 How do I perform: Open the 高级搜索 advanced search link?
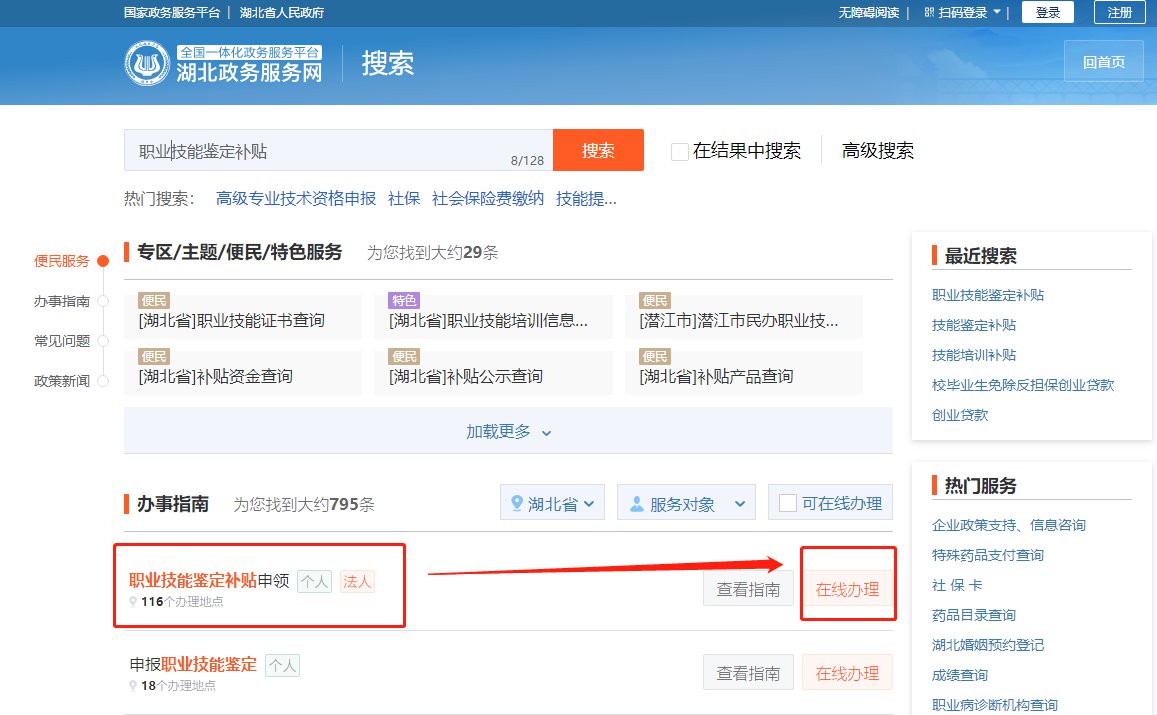point(877,151)
